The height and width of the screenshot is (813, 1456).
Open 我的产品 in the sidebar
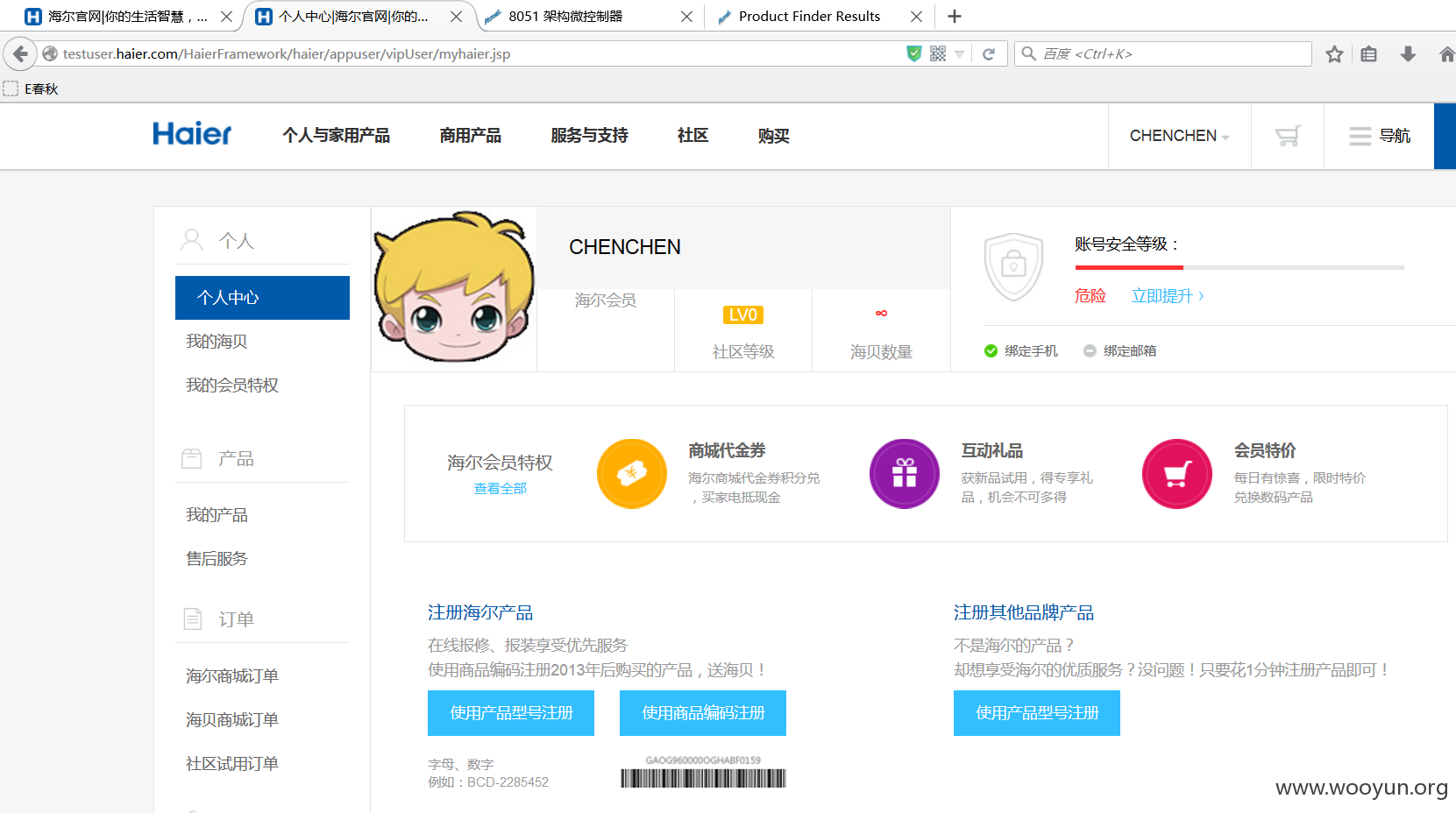217,515
